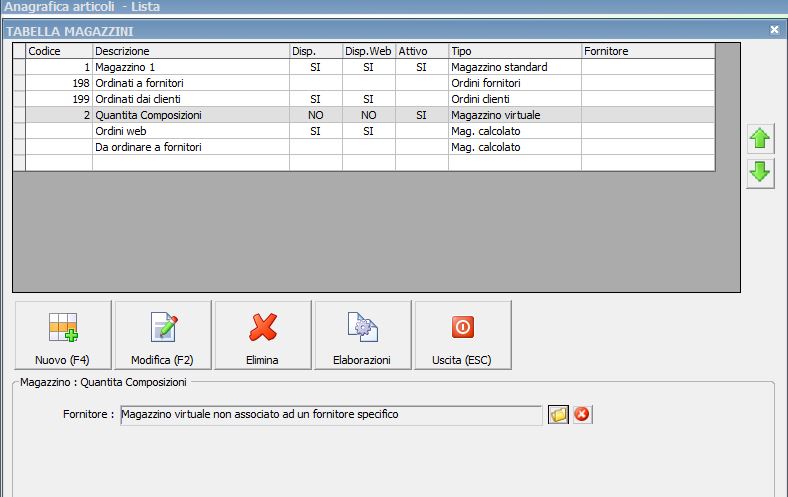Click code cell '198'
Viewport: 788px width, 497px height.
[59, 83]
